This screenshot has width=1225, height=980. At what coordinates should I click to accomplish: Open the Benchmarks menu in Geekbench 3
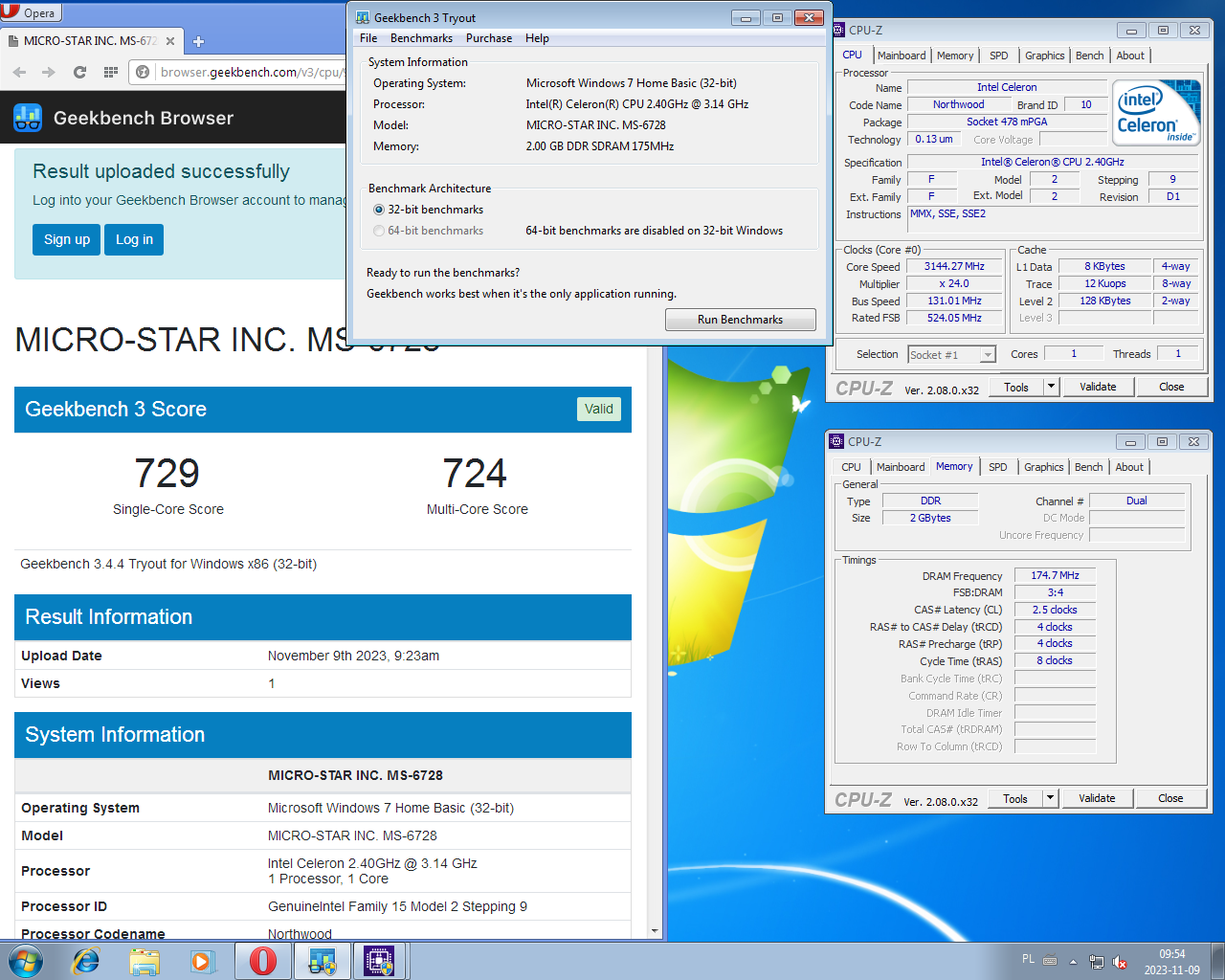click(x=421, y=38)
